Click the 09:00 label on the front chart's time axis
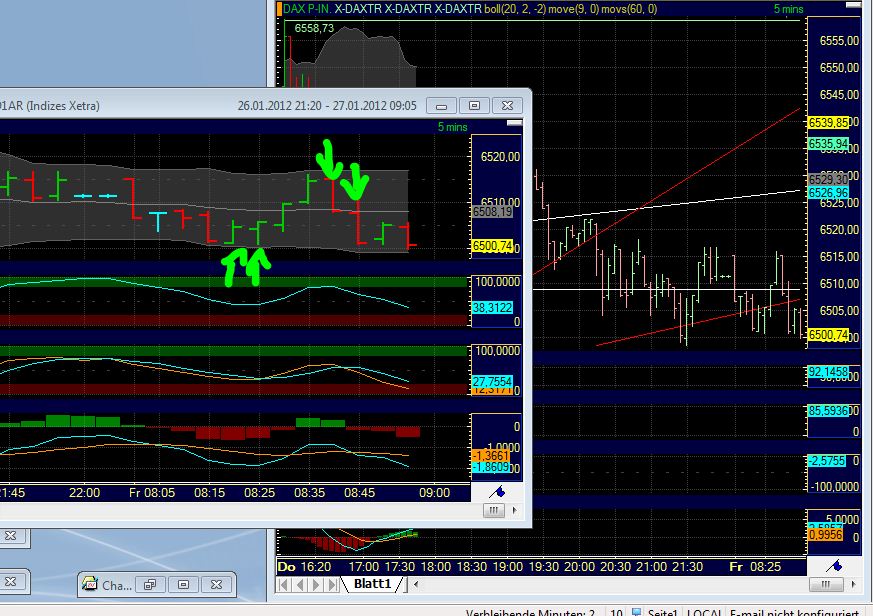 click(x=434, y=493)
